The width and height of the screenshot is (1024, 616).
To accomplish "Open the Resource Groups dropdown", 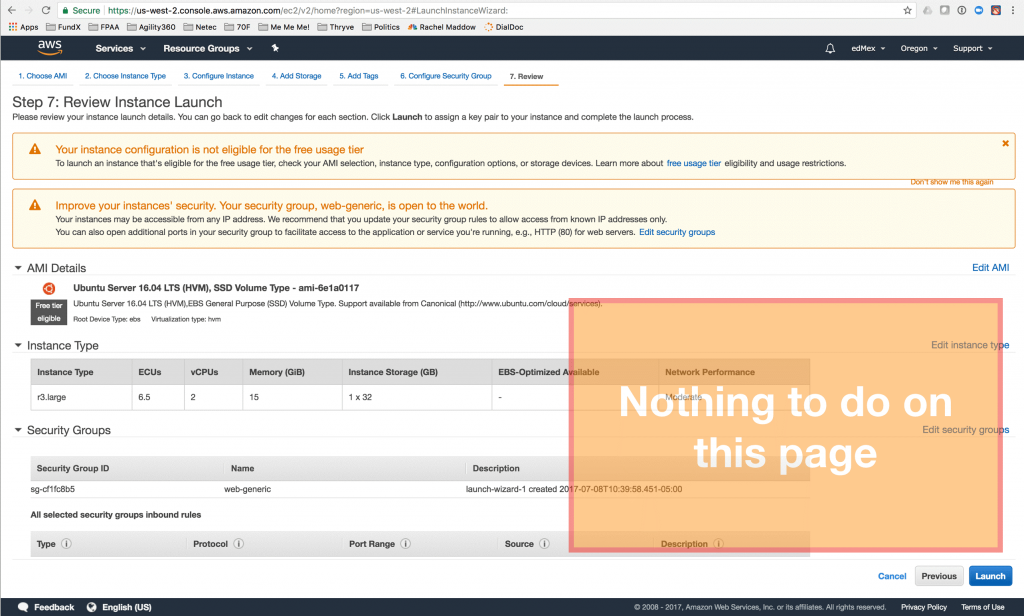I will point(208,48).
